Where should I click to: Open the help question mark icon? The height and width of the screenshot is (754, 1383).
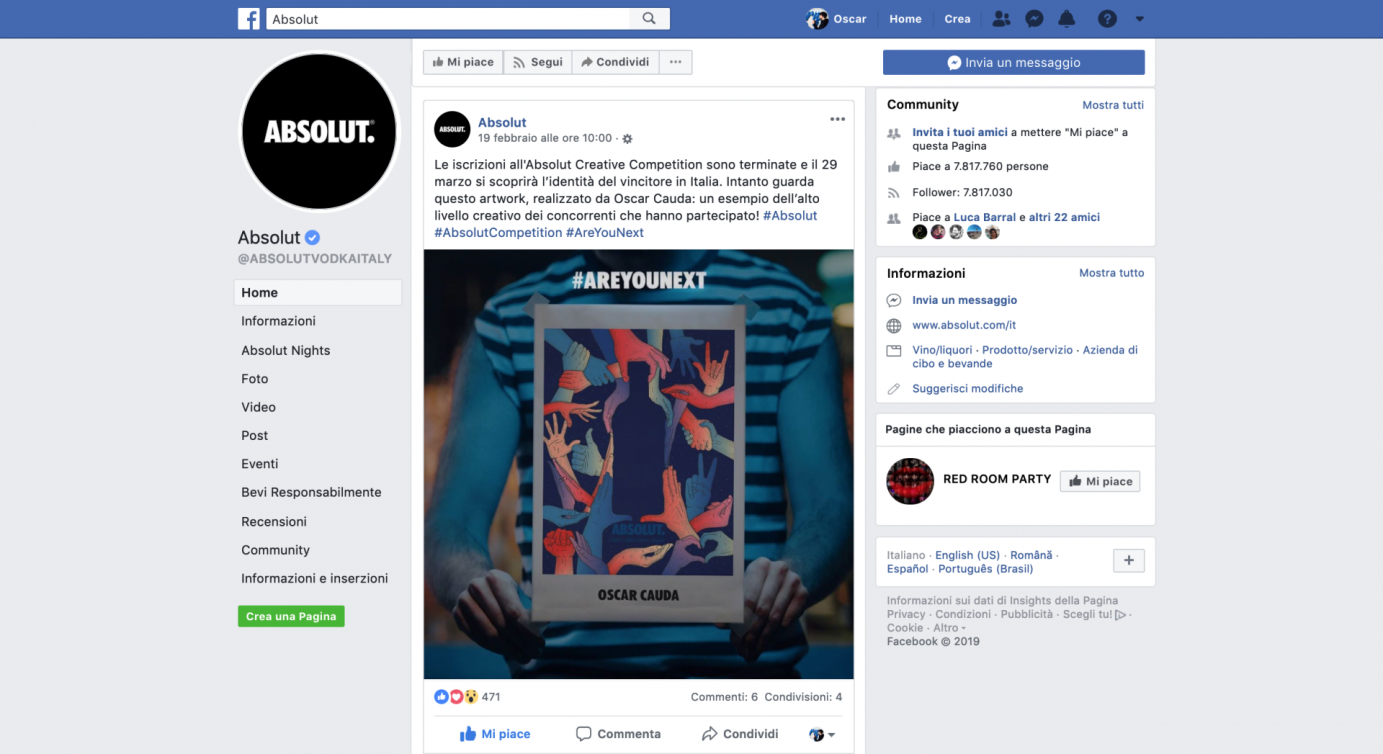[x=1107, y=19]
